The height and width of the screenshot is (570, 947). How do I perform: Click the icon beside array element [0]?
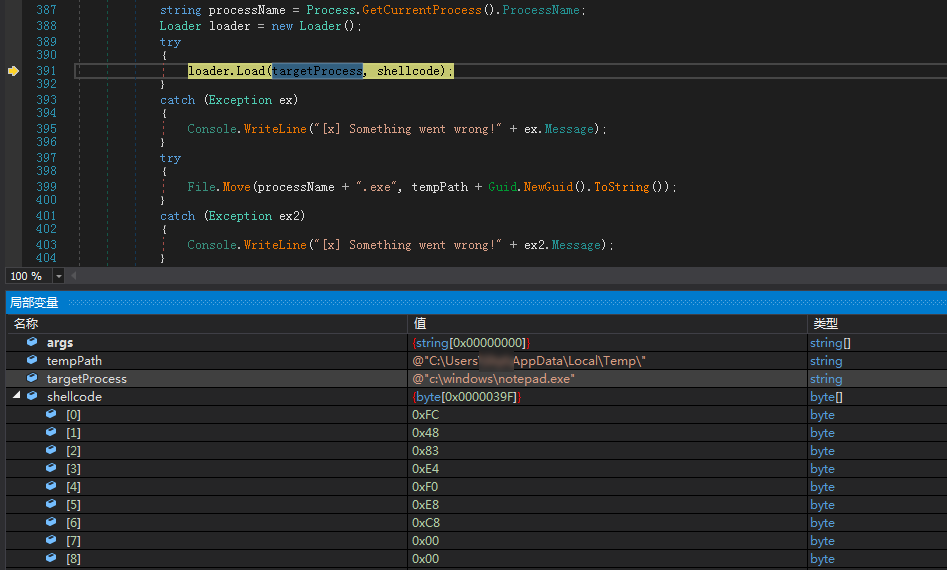pyautogui.click(x=51, y=415)
